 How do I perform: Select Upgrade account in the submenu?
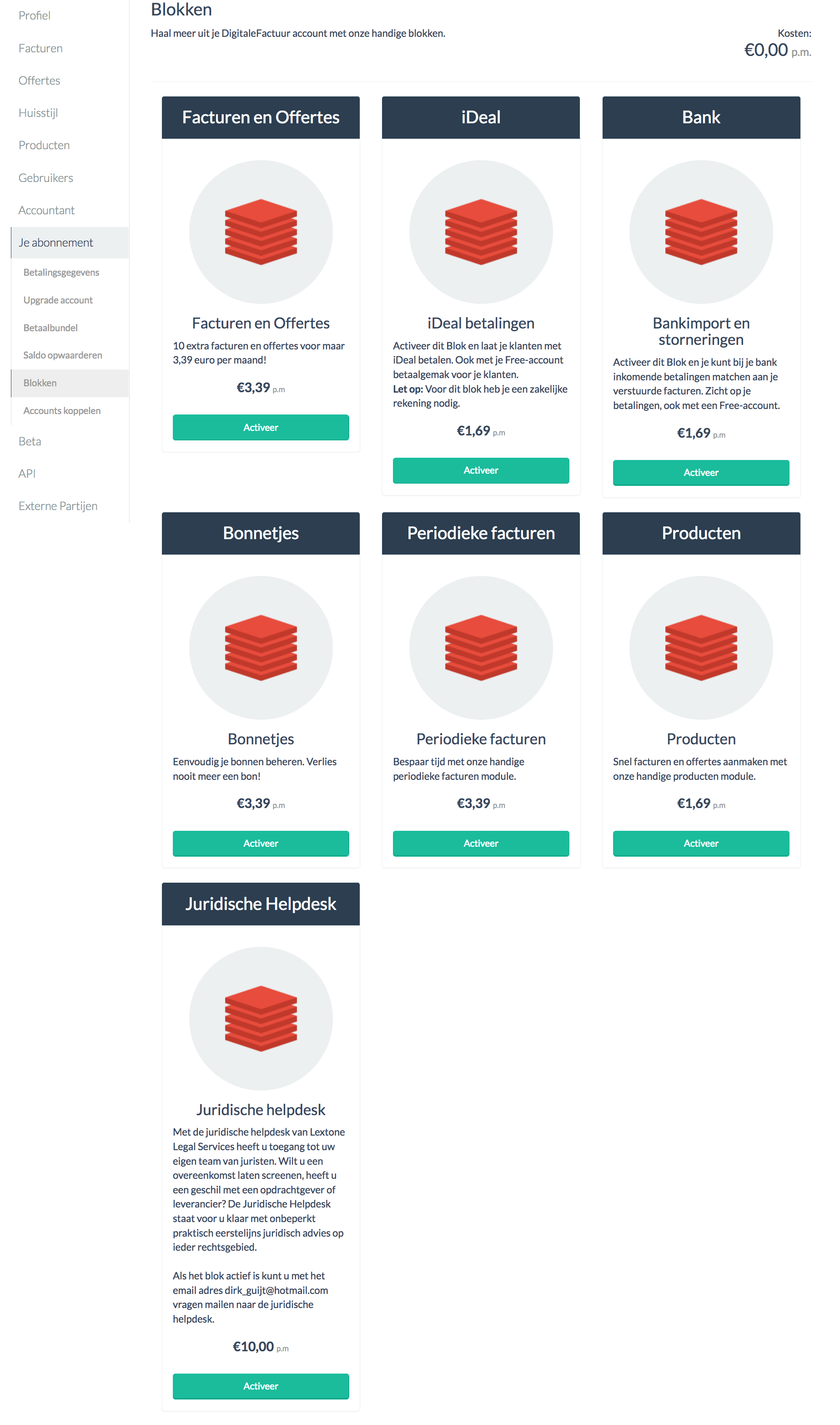pos(58,300)
